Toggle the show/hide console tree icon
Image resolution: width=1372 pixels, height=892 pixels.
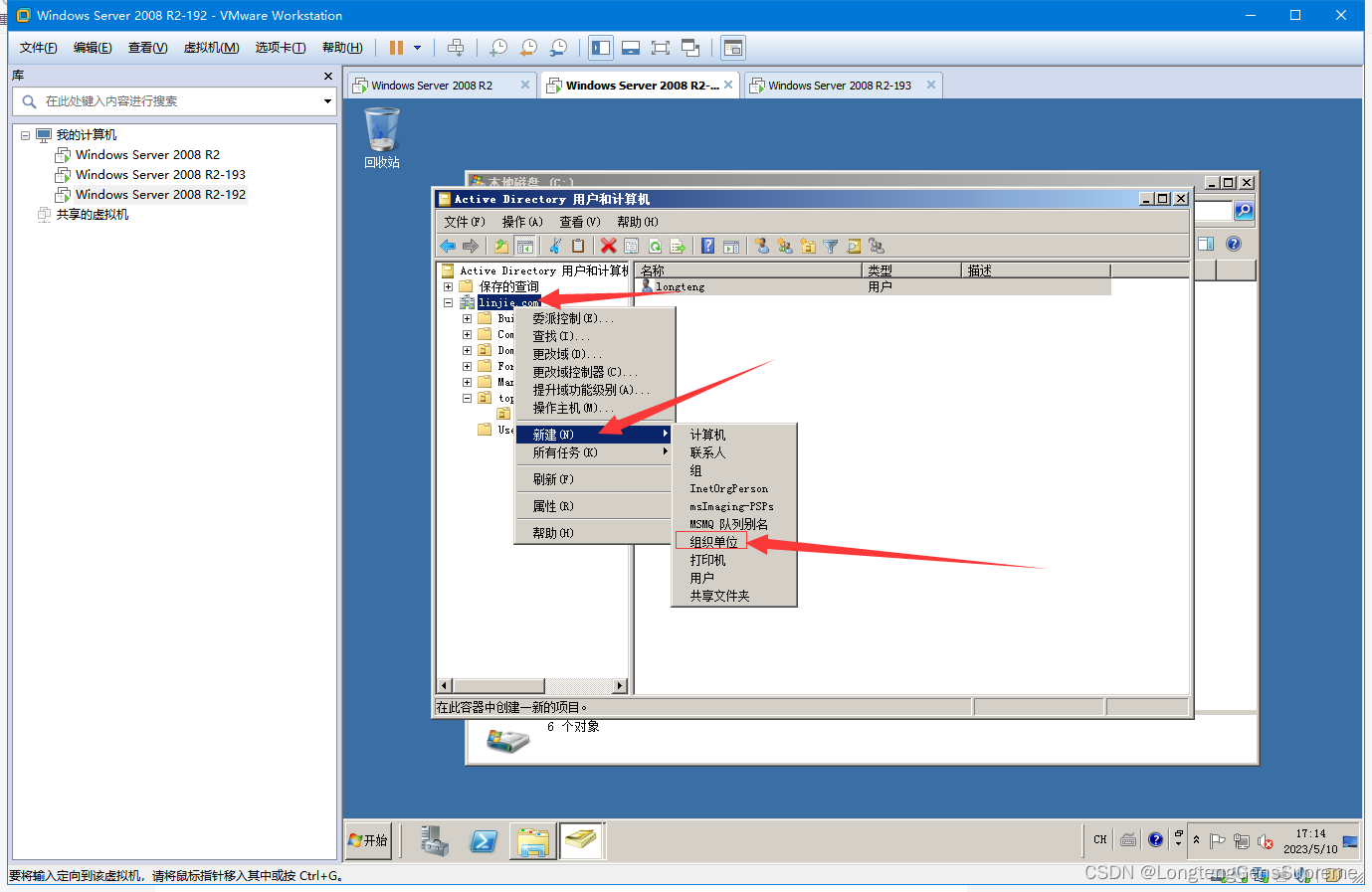coord(525,246)
